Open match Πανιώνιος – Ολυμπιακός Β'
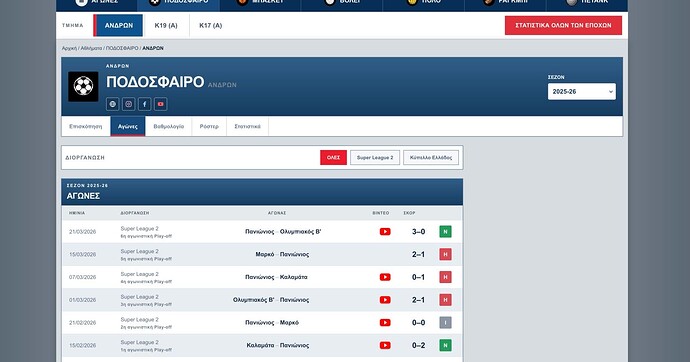The width and height of the screenshot is (690, 362). tap(283, 232)
